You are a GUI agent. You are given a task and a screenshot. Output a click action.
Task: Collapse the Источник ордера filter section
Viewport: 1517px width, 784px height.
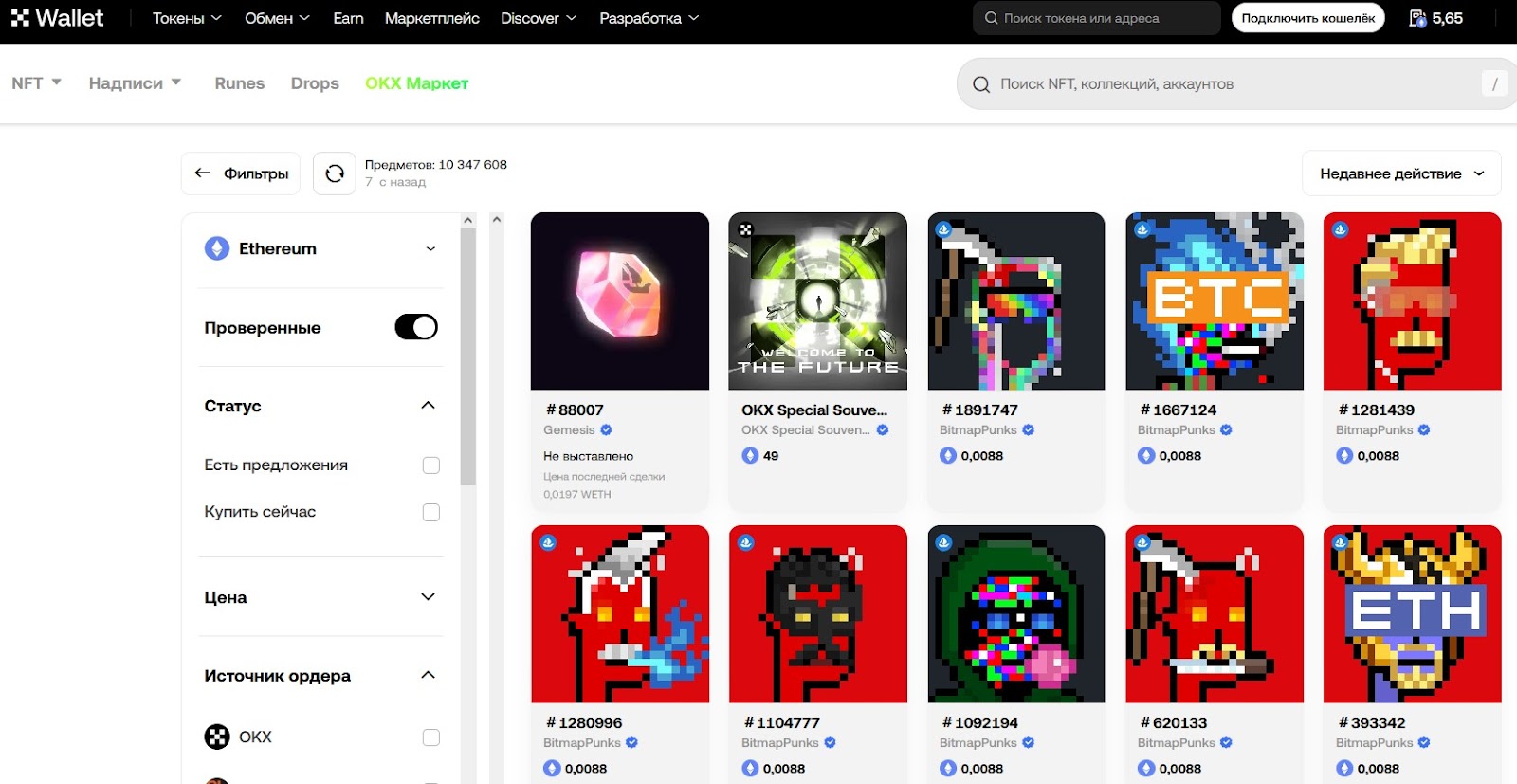pos(428,676)
